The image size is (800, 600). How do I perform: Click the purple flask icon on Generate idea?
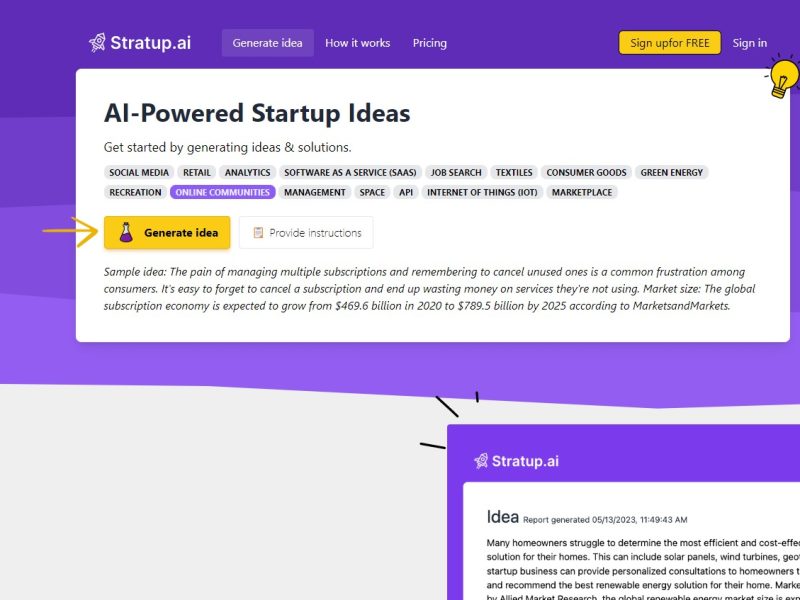pos(126,233)
